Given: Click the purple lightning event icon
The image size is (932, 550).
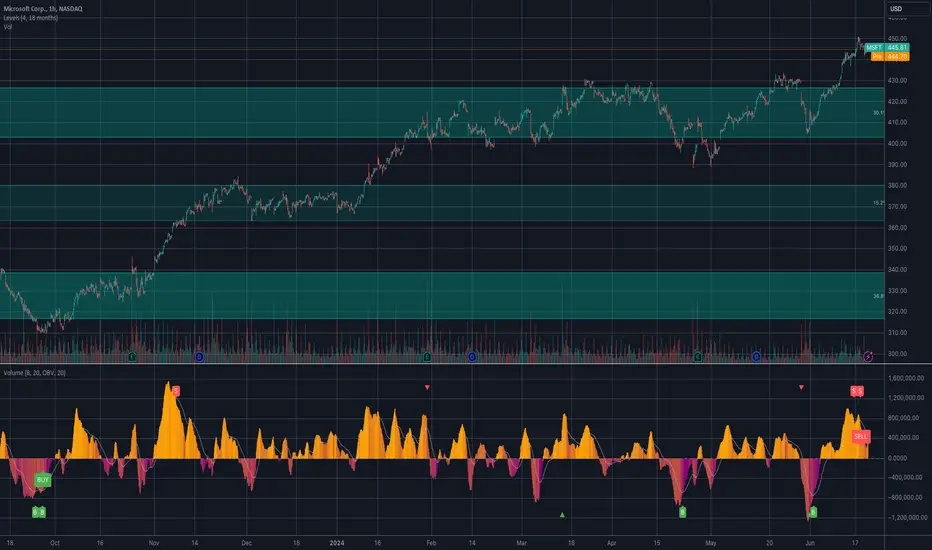Looking at the screenshot, I should [x=868, y=357].
